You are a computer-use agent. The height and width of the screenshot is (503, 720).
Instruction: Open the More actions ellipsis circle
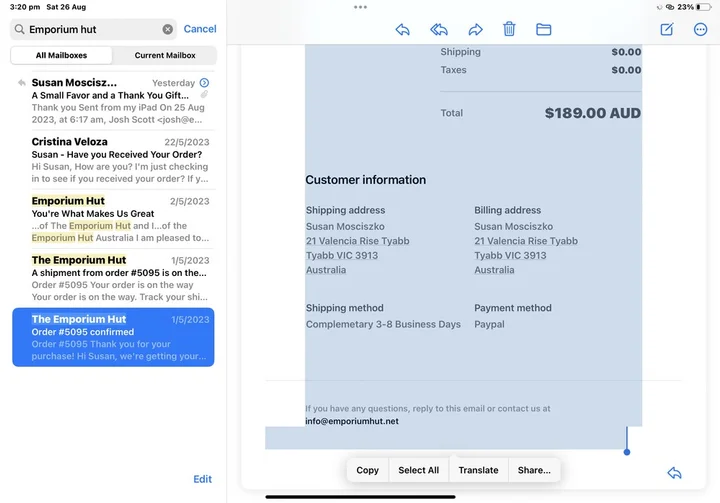[x=700, y=29]
